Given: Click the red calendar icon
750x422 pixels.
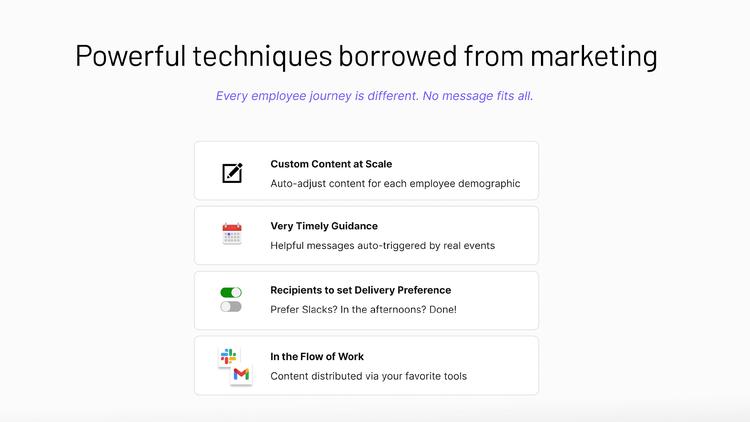Looking at the screenshot, I should 232,234.
